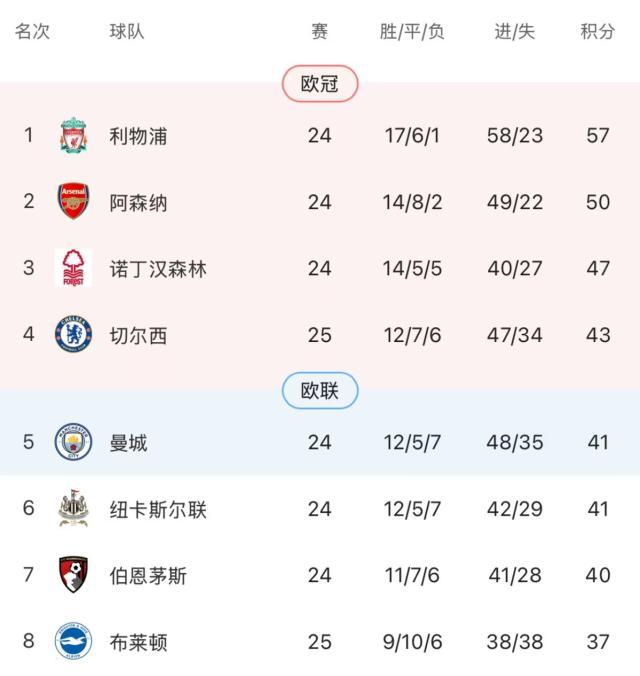Sort table by 积分 column header
Viewport: 640px width, 676px height.
[598, 31]
